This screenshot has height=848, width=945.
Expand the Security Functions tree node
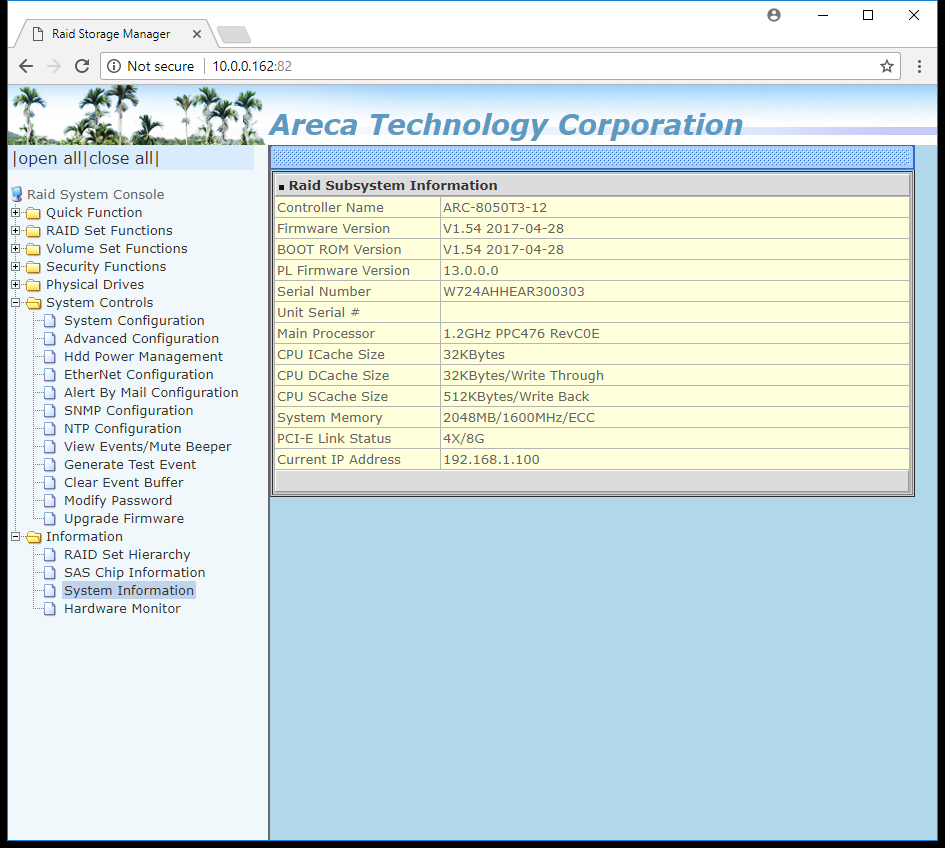16,266
